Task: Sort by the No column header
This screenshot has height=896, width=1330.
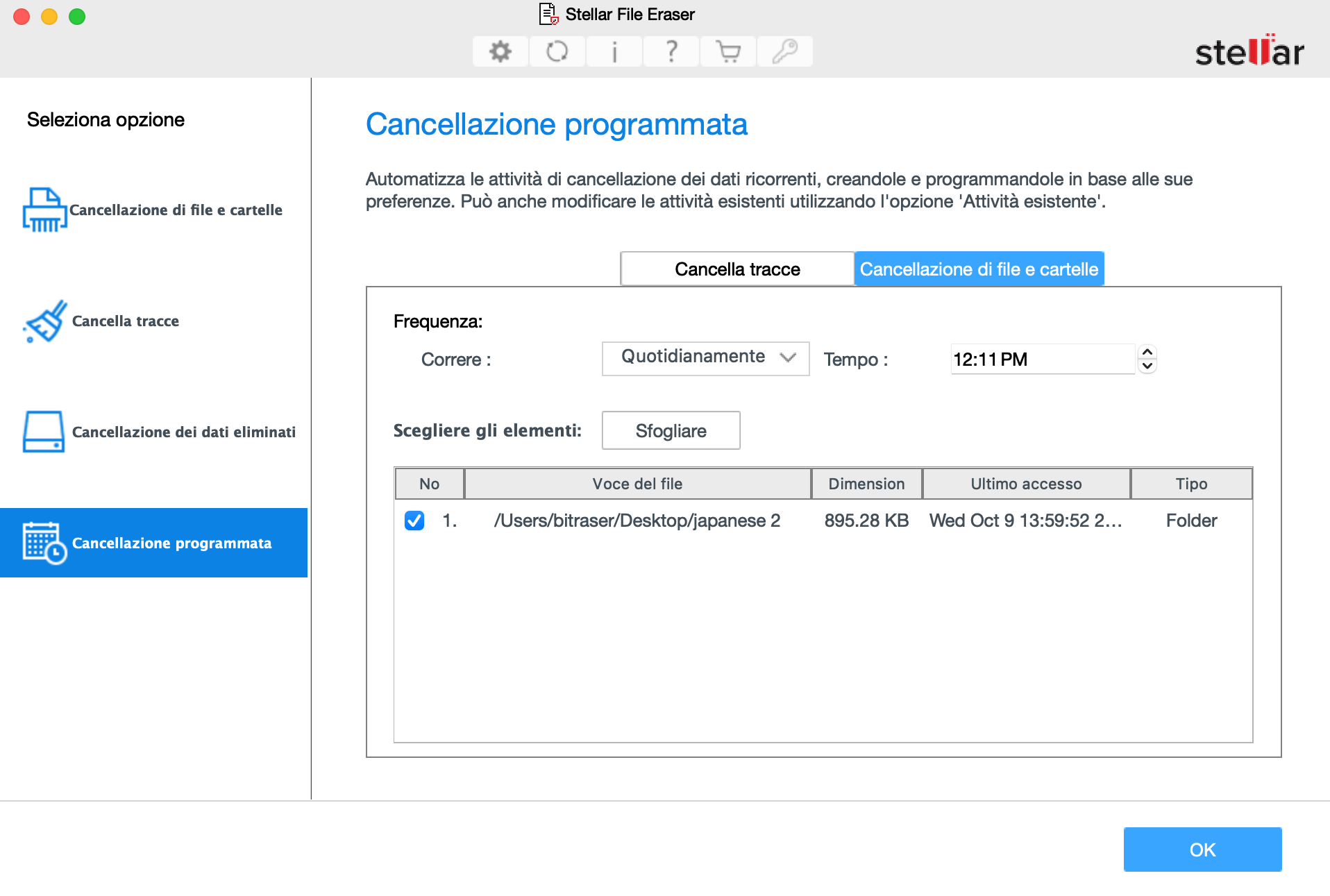Action: [x=429, y=484]
